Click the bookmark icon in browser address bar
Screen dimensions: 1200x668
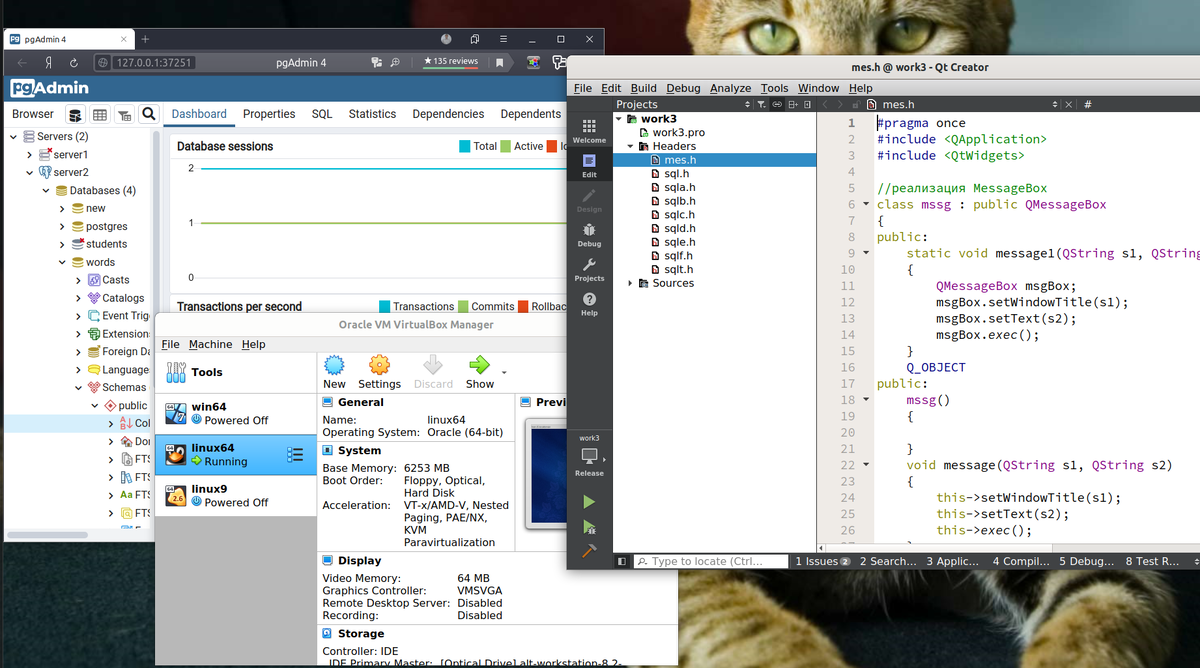pos(499,62)
